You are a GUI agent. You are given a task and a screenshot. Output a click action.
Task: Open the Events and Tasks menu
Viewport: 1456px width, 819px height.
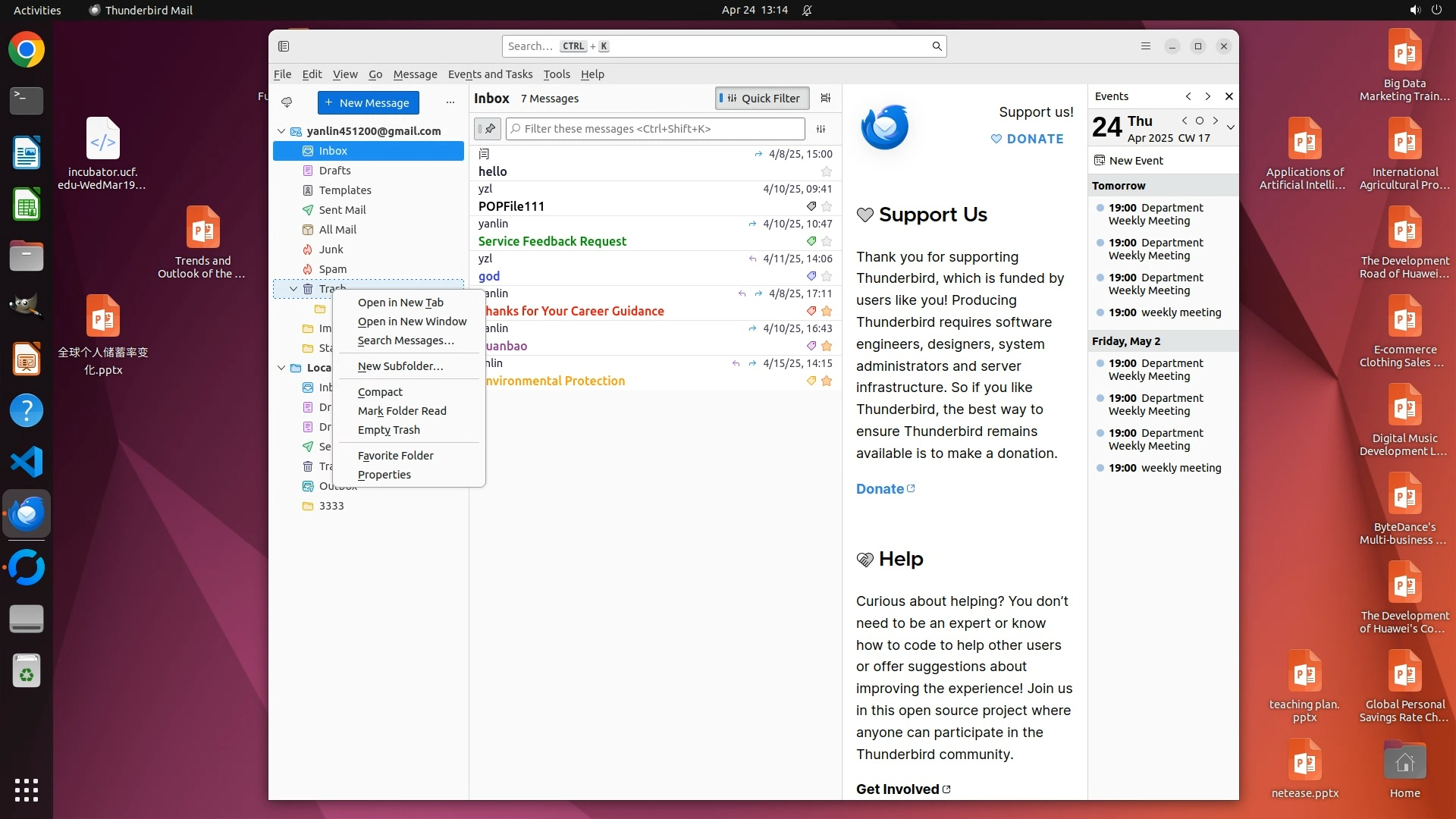point(490,74)
